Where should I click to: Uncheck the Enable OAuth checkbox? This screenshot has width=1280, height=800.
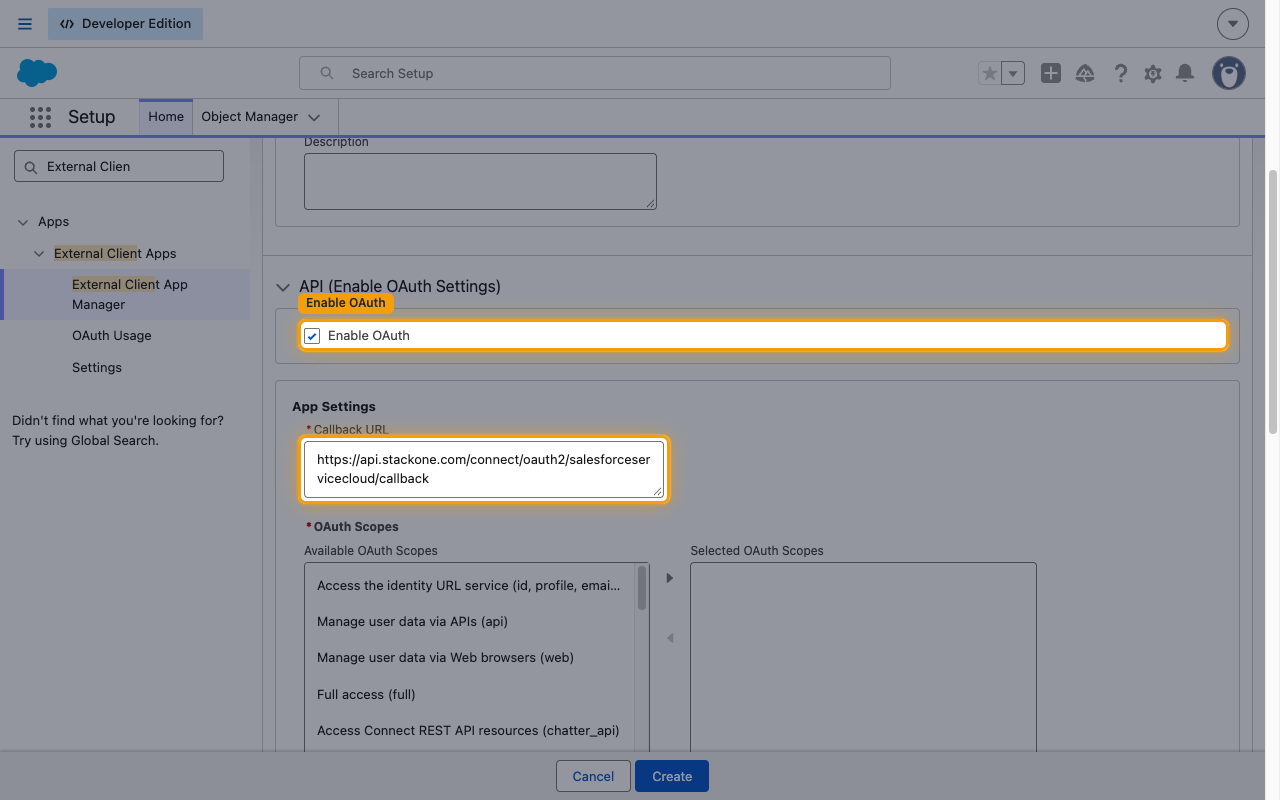click(x=312, y=336)
